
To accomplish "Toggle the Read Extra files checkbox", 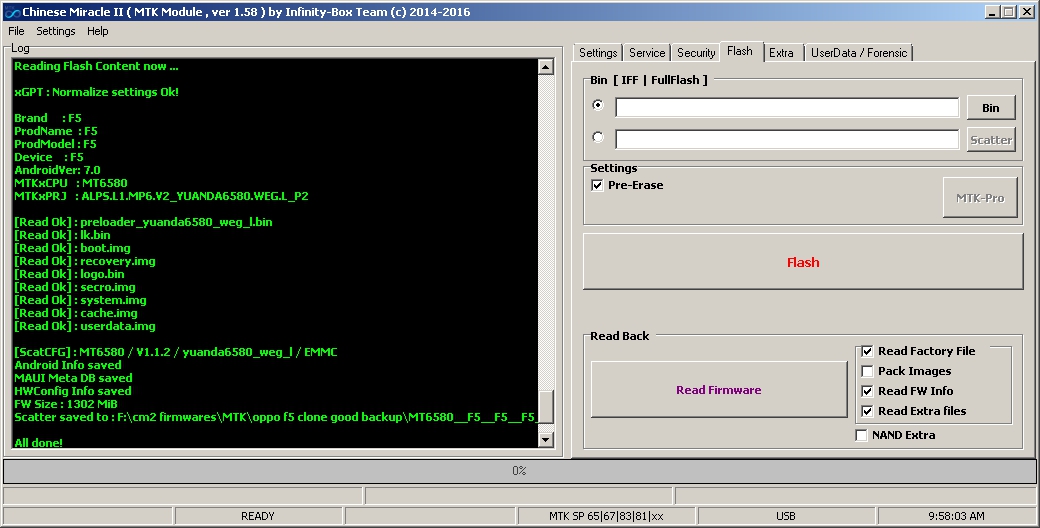I will [867, 411].
